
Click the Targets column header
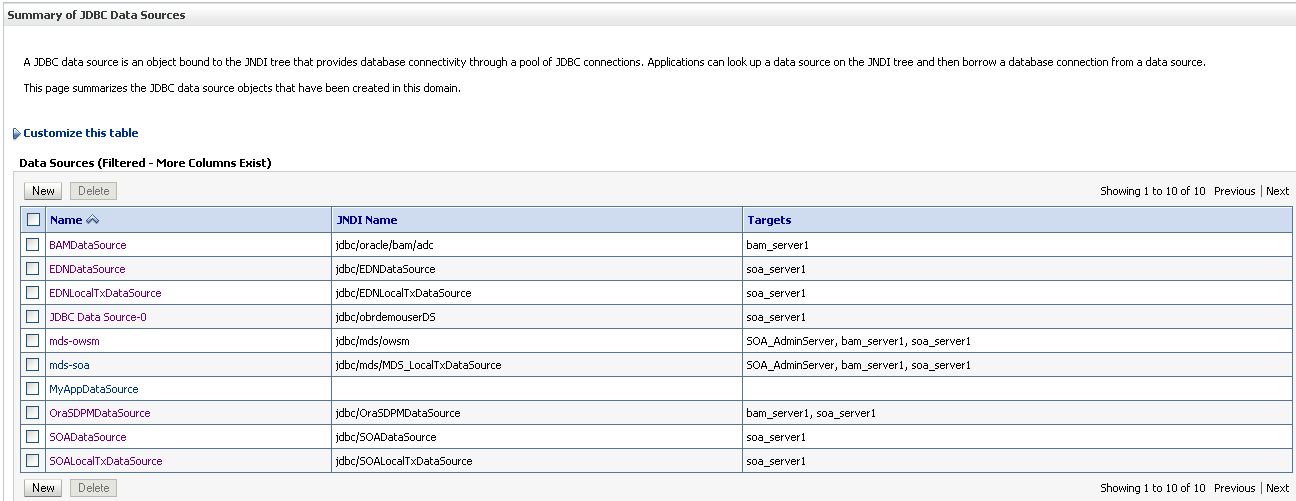[x=768, y=220]
